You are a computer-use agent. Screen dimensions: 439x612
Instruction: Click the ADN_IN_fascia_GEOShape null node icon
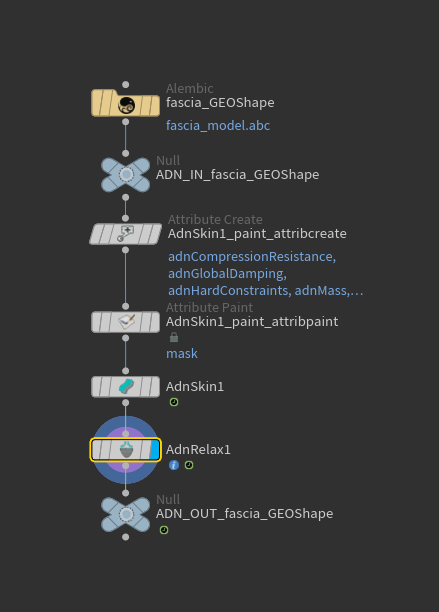126,174
